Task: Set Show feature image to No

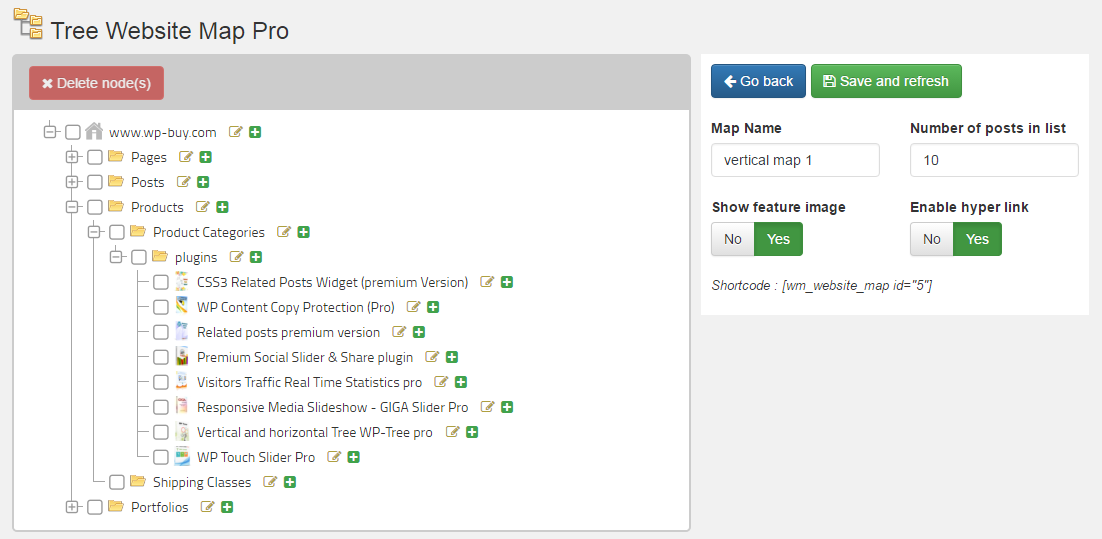Action: pyautogui.click(x=732, y=239)
